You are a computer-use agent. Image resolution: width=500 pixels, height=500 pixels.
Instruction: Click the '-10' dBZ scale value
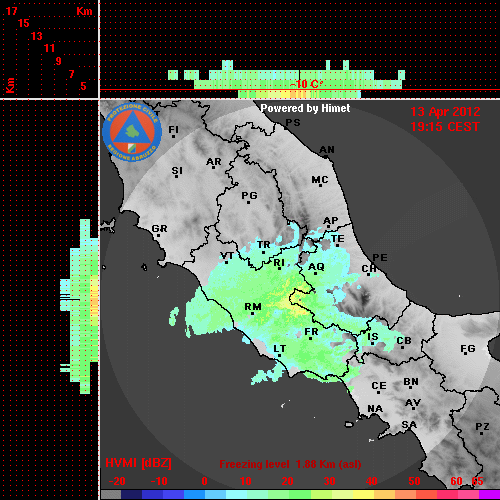(159, 481)
